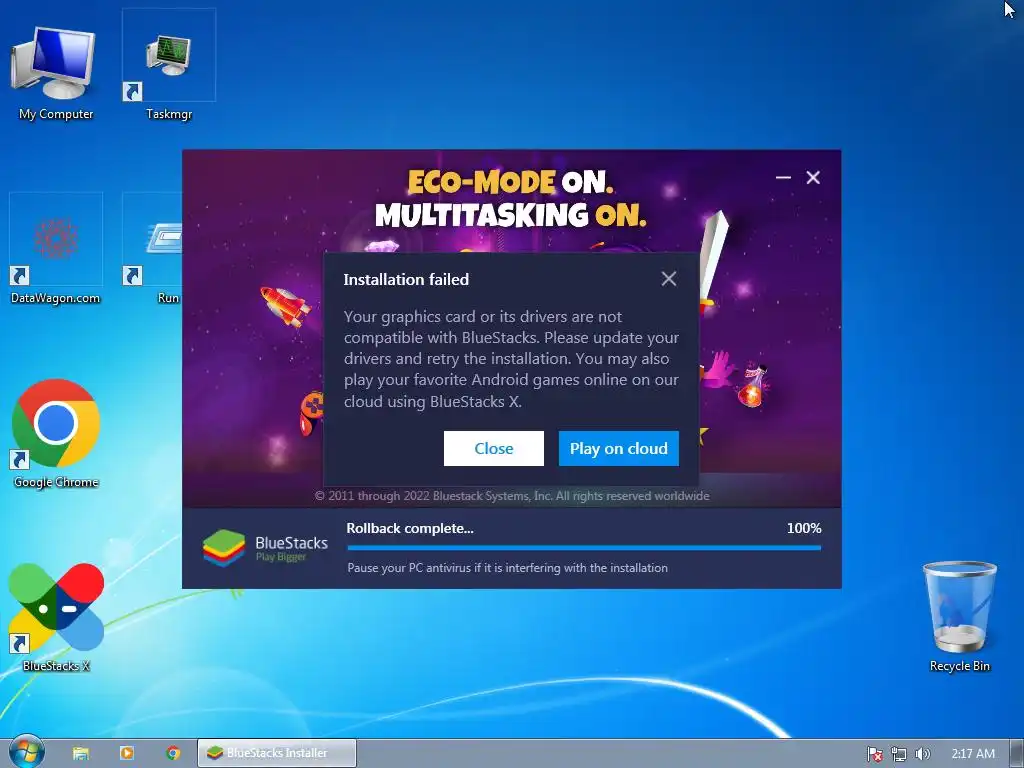Close the BlueStacks installer window with X
This screenshot has width=1024, height=768.
pyautogui.click(x=813, y=177)
